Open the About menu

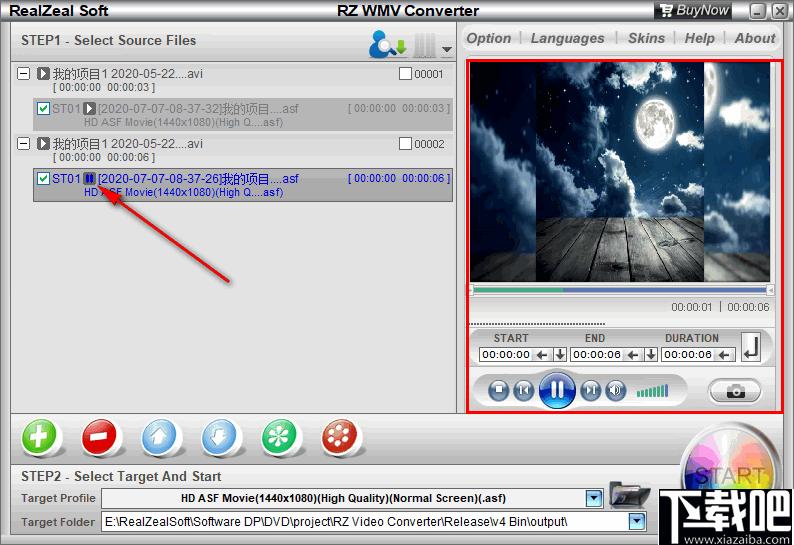[x=755, y=38]
